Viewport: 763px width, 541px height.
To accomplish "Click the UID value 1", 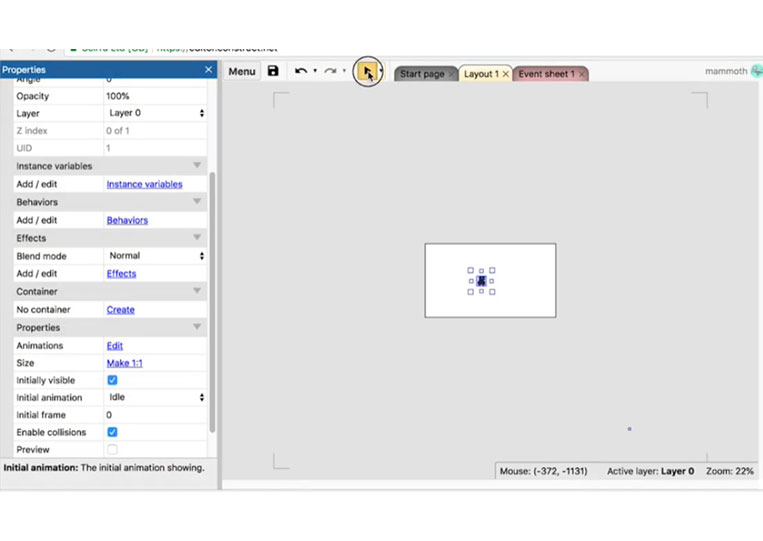I will click(108, 148).
